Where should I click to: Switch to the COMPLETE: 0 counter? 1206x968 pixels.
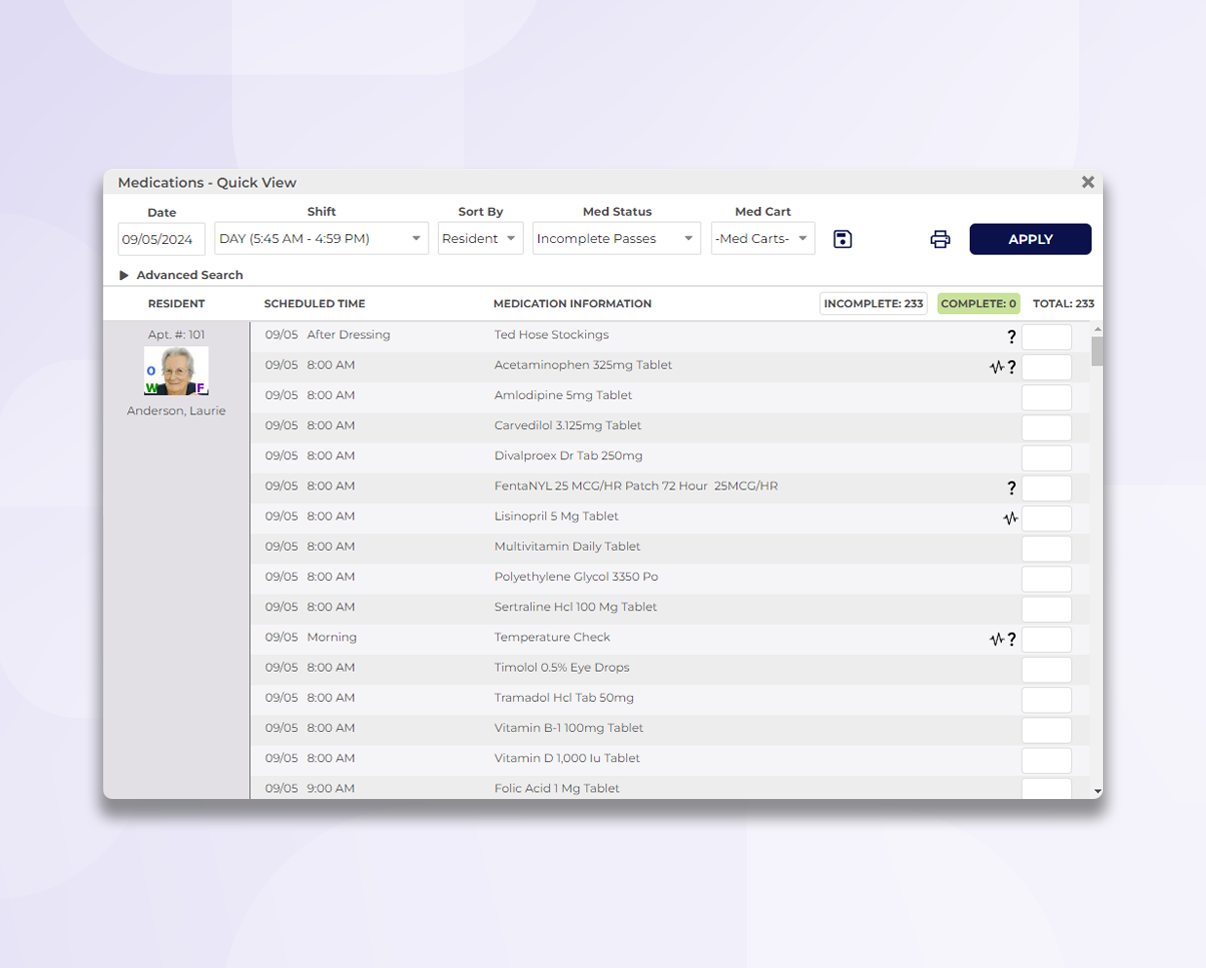[981, 305]
